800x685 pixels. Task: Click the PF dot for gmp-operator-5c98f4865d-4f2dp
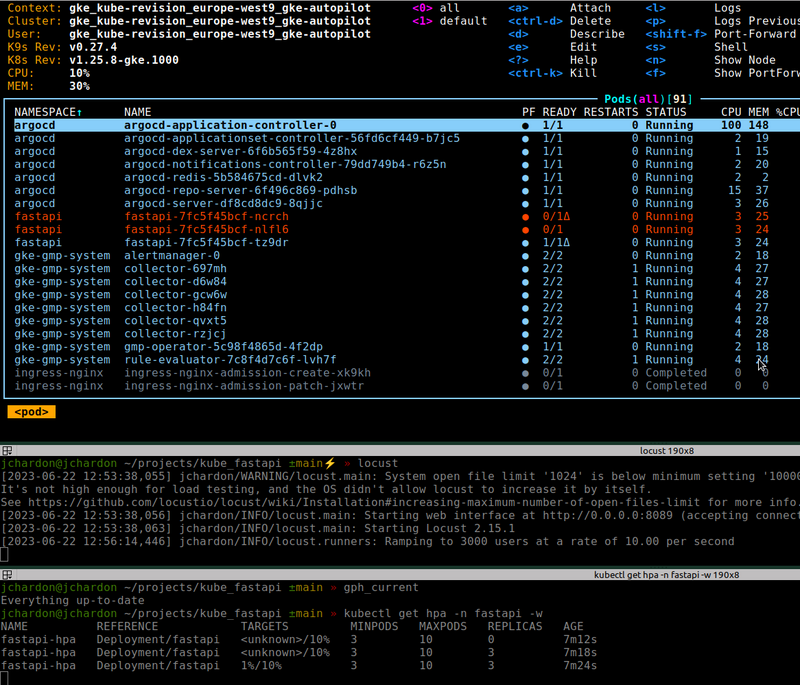click(526, 347)
